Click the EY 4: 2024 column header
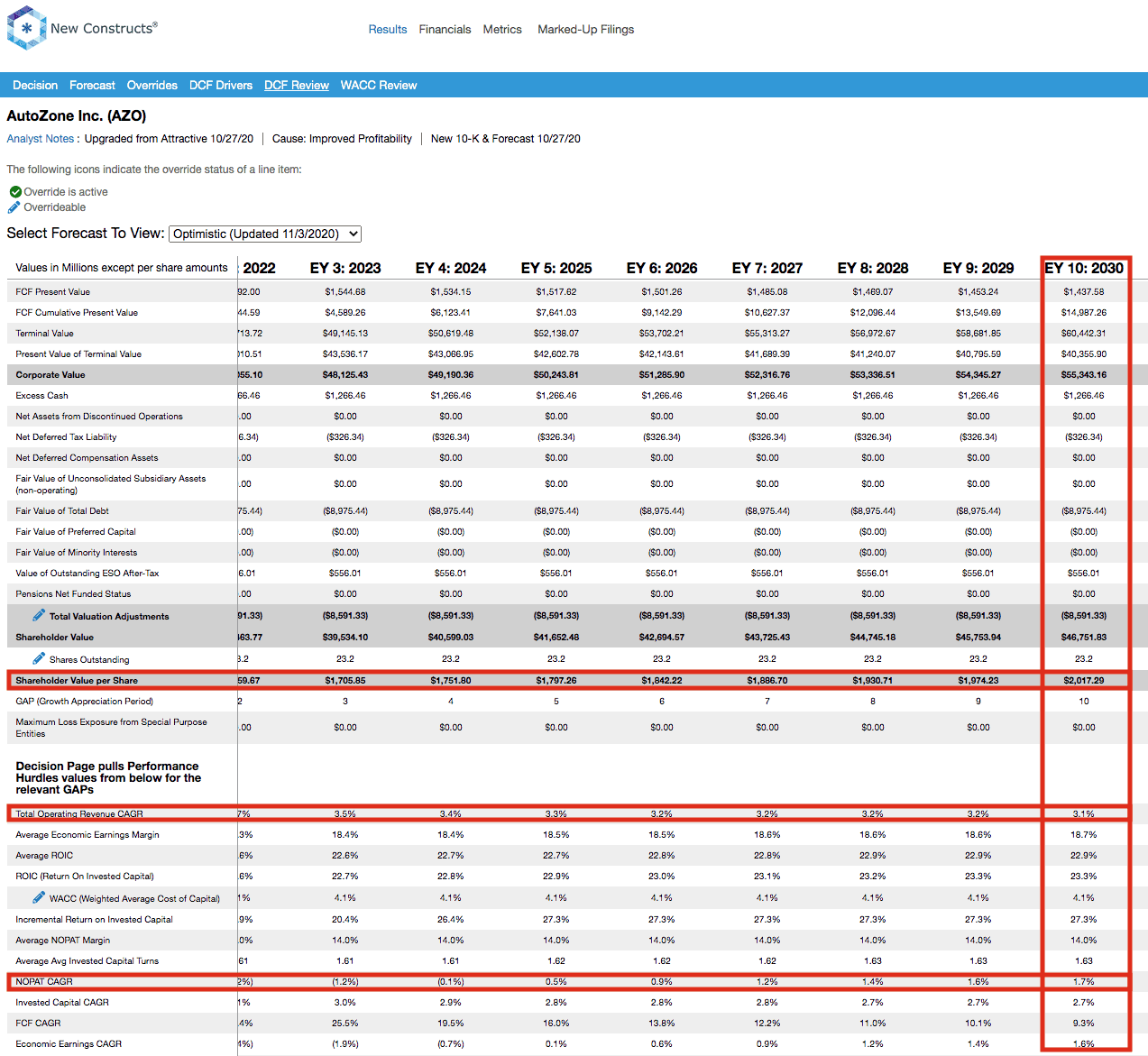The height and width of the screenshot is (1056, 1148). (x=451, y=268)
